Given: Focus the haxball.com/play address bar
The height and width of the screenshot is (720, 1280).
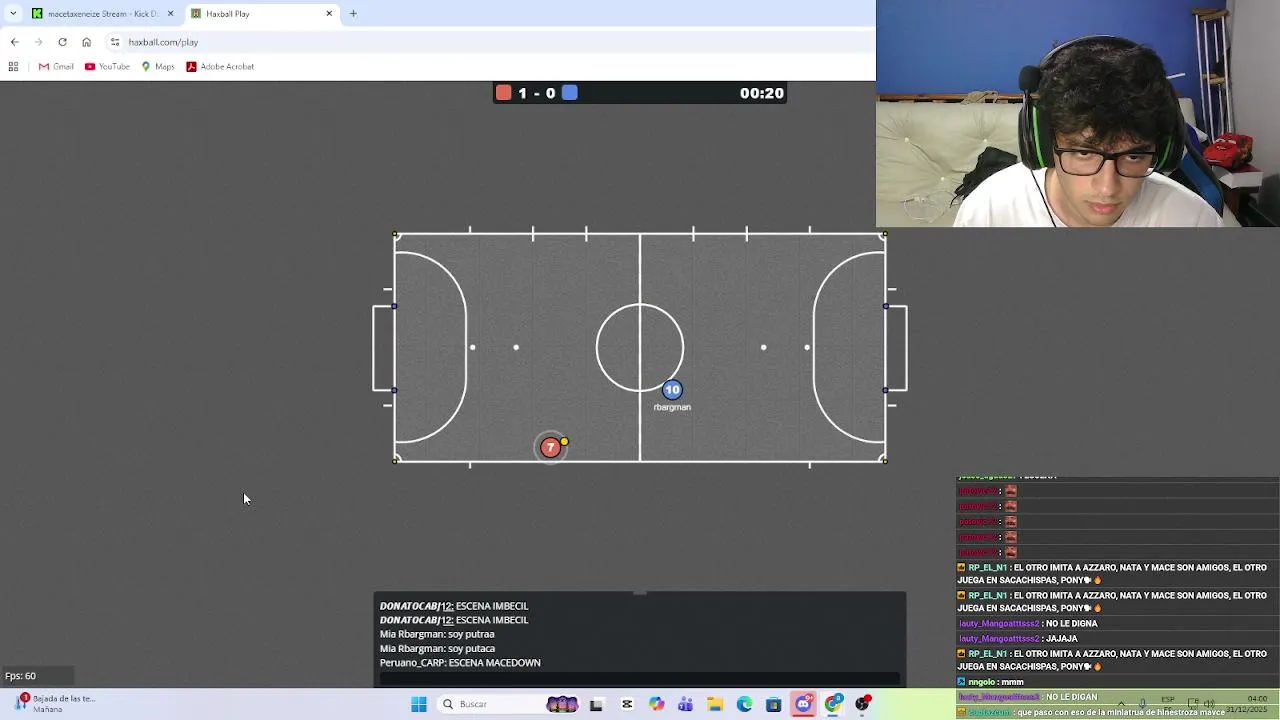Looking at the screenshot, I should pos(490,42).
